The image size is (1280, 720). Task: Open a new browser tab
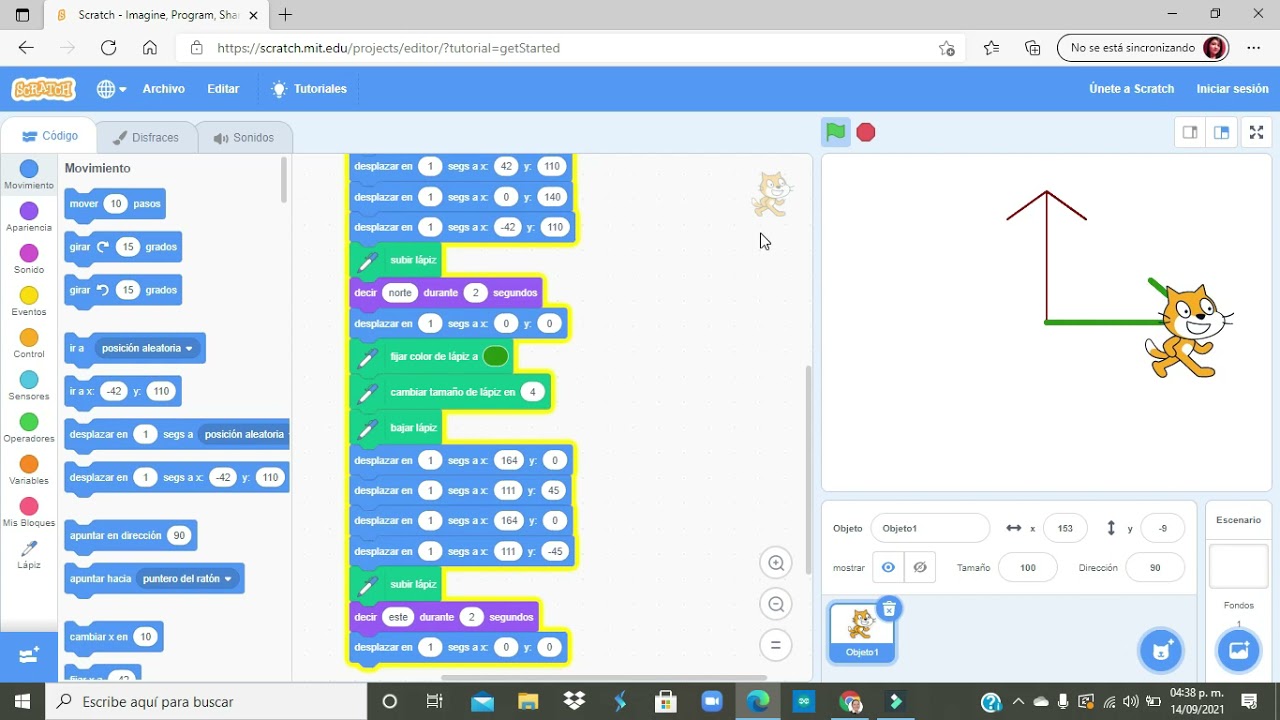point(285,15)
